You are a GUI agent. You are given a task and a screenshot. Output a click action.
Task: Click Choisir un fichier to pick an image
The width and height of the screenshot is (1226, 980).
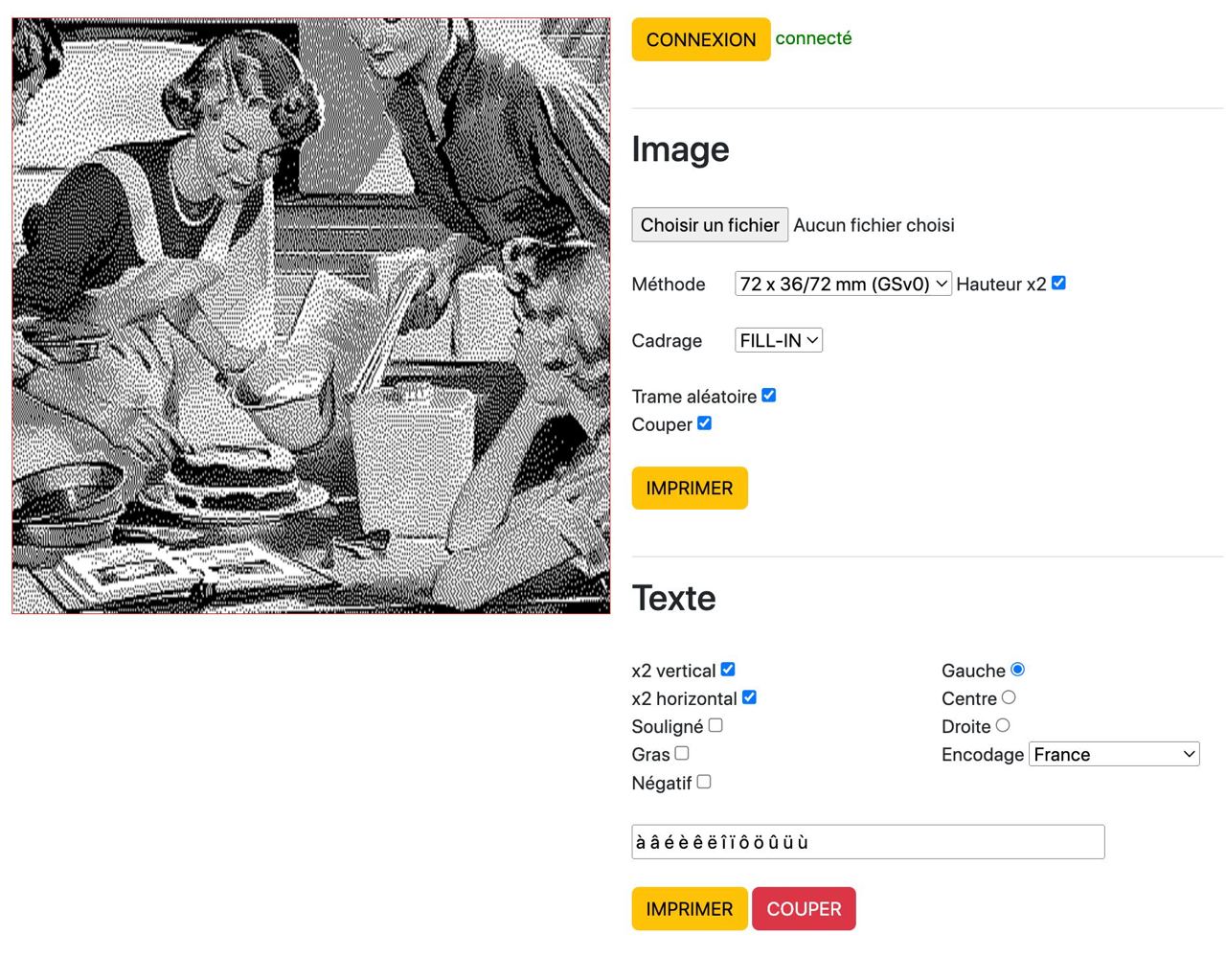(x=709, y=225)
